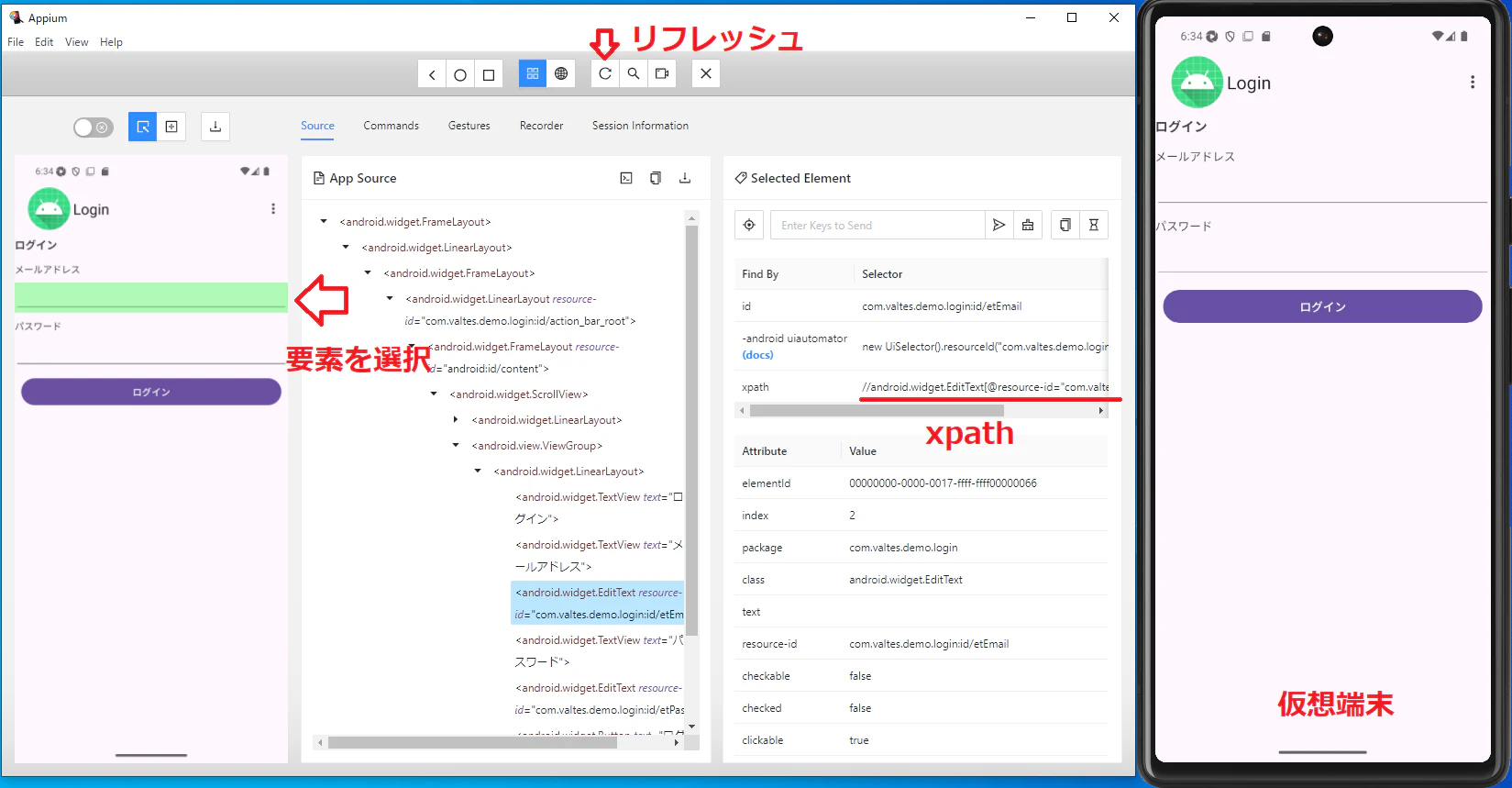Open three-dot menu on the virtual device
Screen dimensions: 1512x788
tap(1473, 83)
